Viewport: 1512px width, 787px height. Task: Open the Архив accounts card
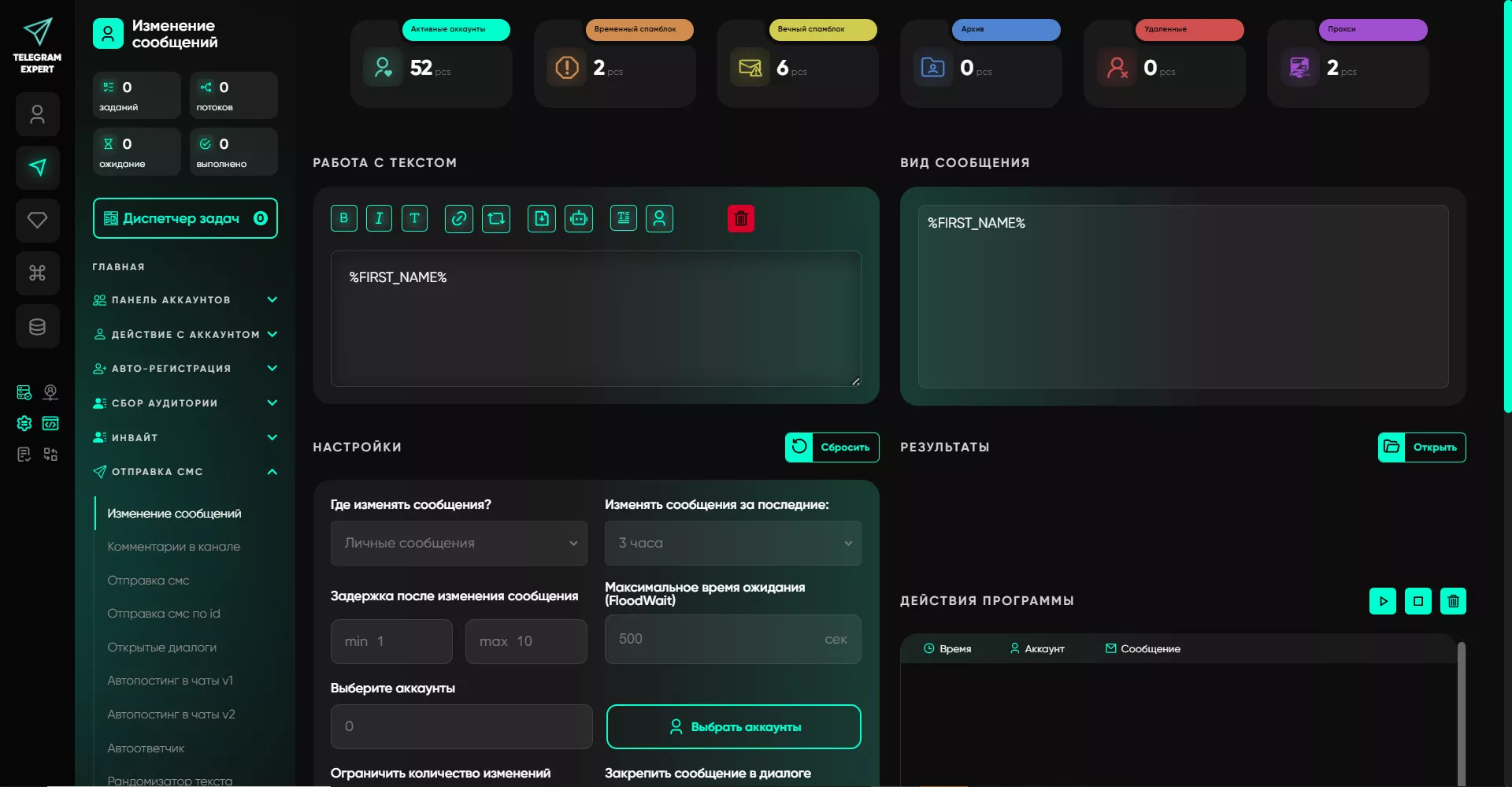pyautogui.click(x=981, y=64)
